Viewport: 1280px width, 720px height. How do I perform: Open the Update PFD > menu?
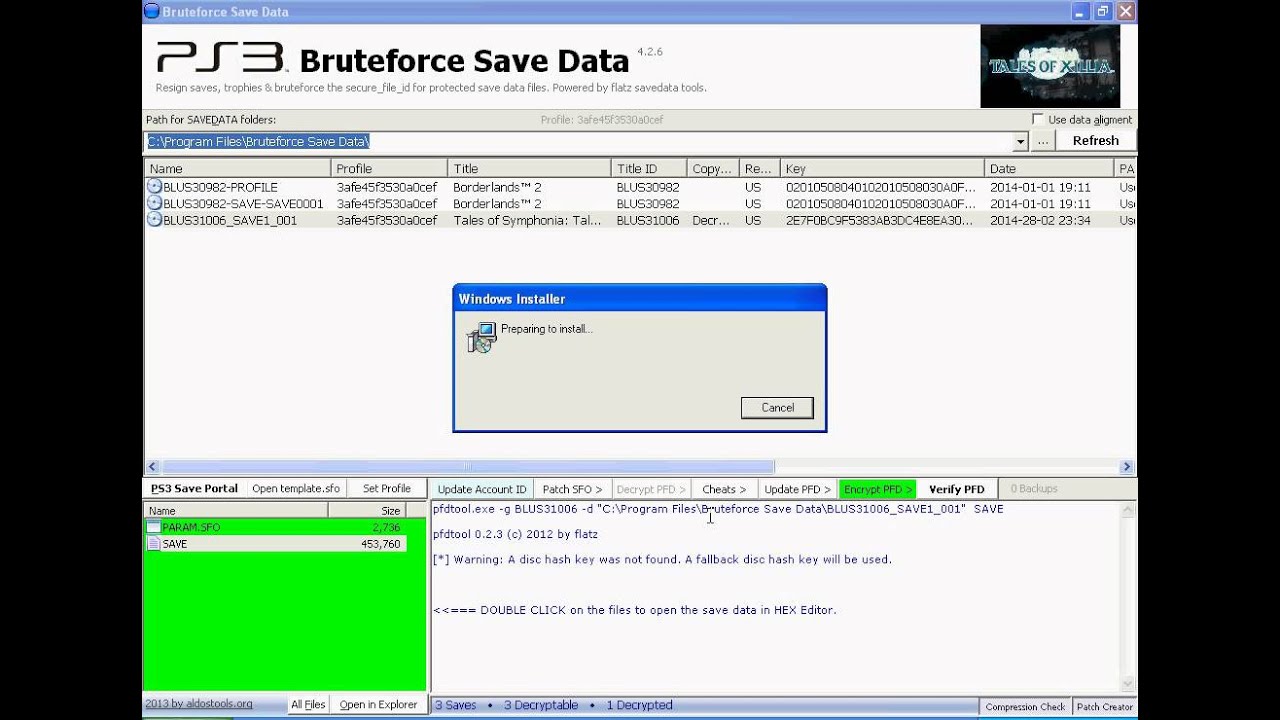pyautogui.click(x=797, y=489)
